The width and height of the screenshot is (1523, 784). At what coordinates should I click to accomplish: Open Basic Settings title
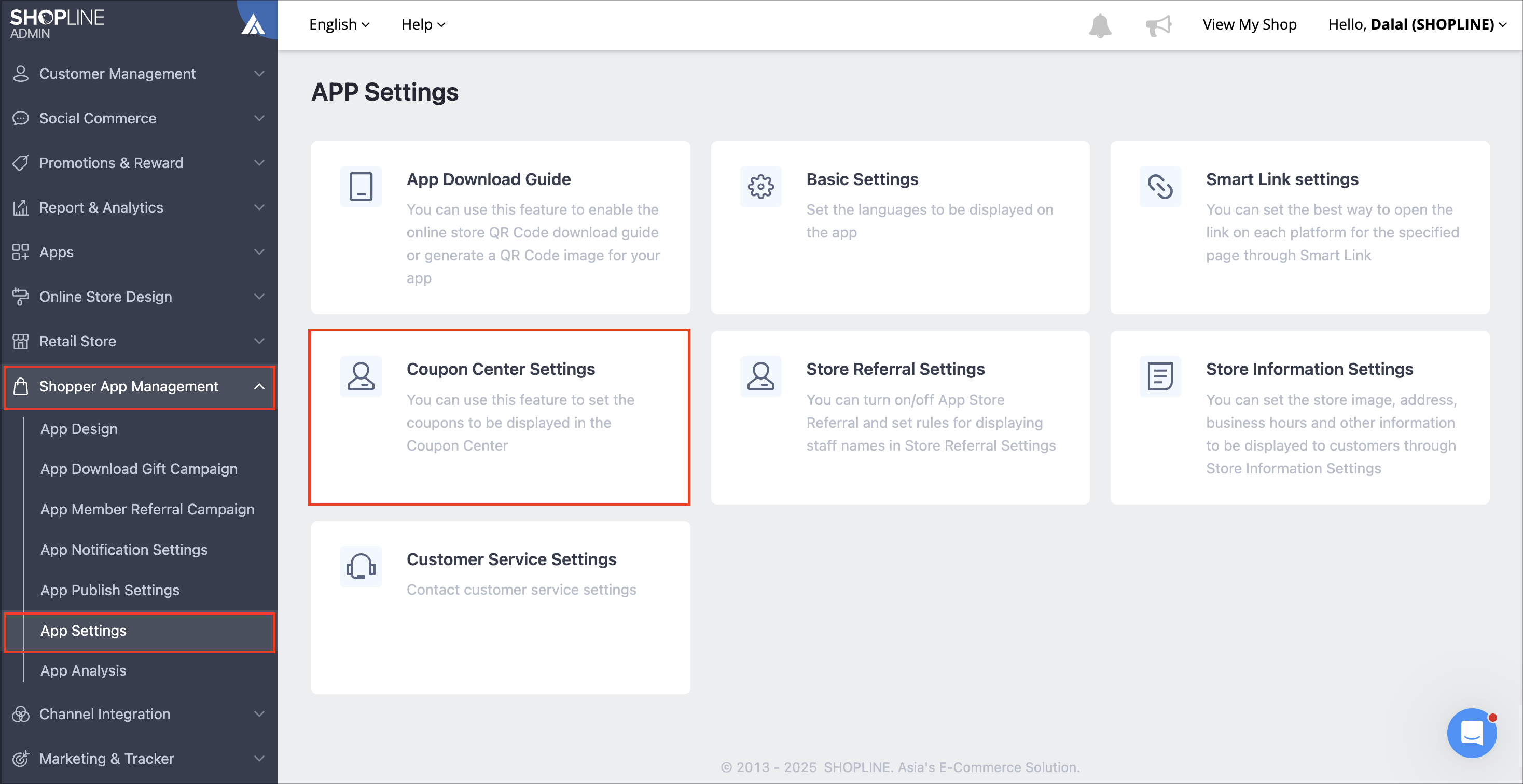point(862,179)
